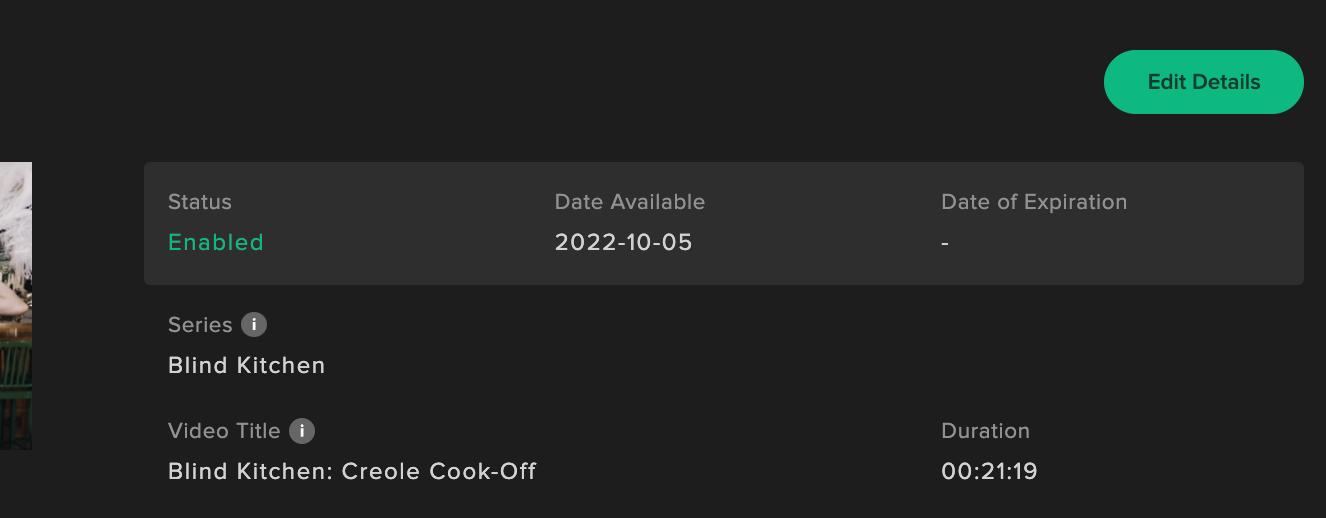Open the Edit Details button
This screenshot has width=1326, height=518.
(x=1203, y=82)
